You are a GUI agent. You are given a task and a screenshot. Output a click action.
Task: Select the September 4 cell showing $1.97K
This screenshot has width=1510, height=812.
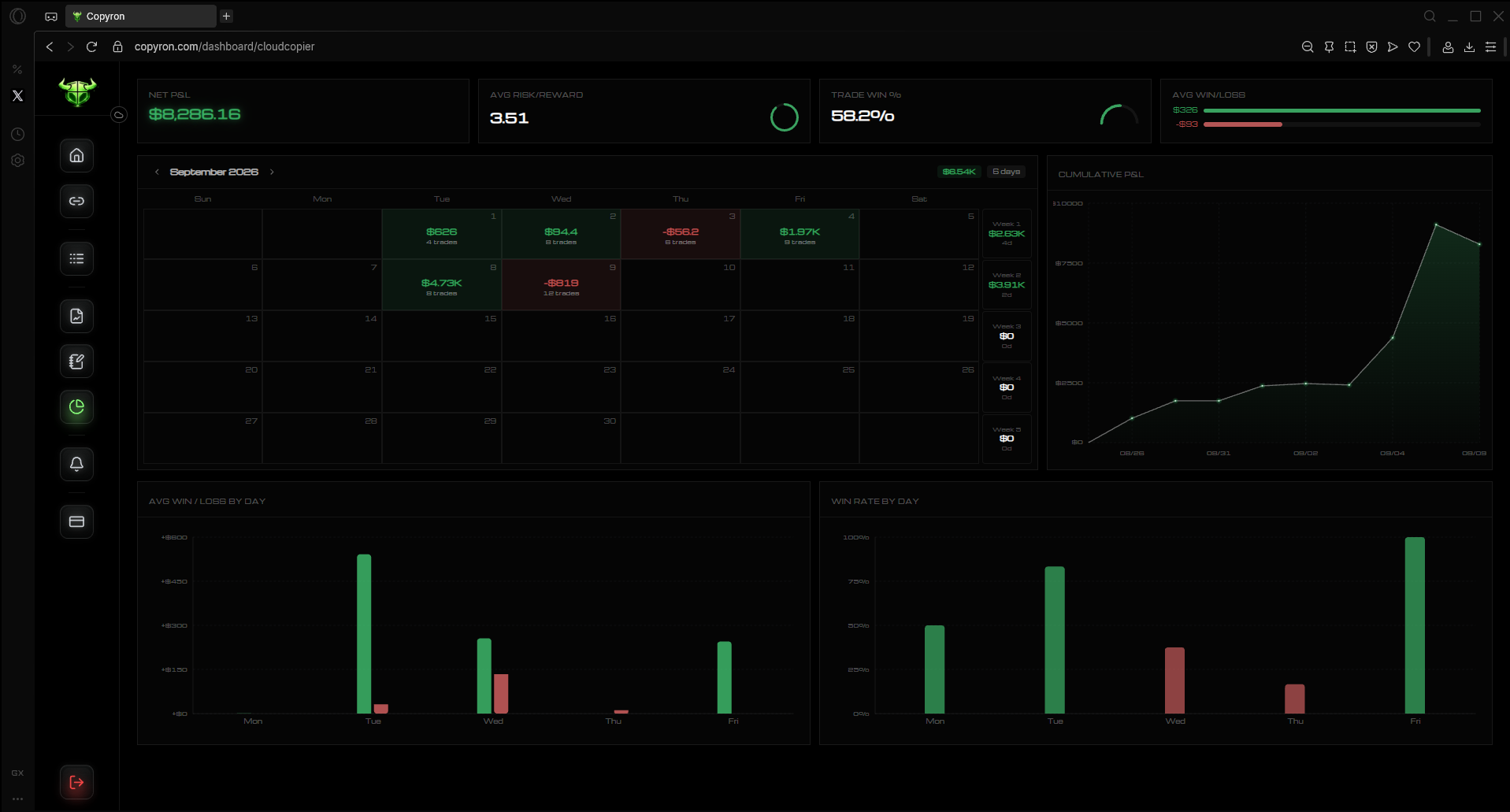800,234
